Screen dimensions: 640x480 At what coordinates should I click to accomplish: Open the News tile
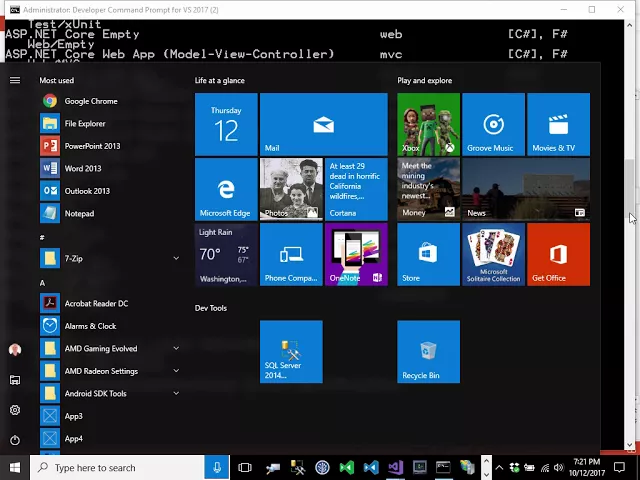(x=526, y=189)
